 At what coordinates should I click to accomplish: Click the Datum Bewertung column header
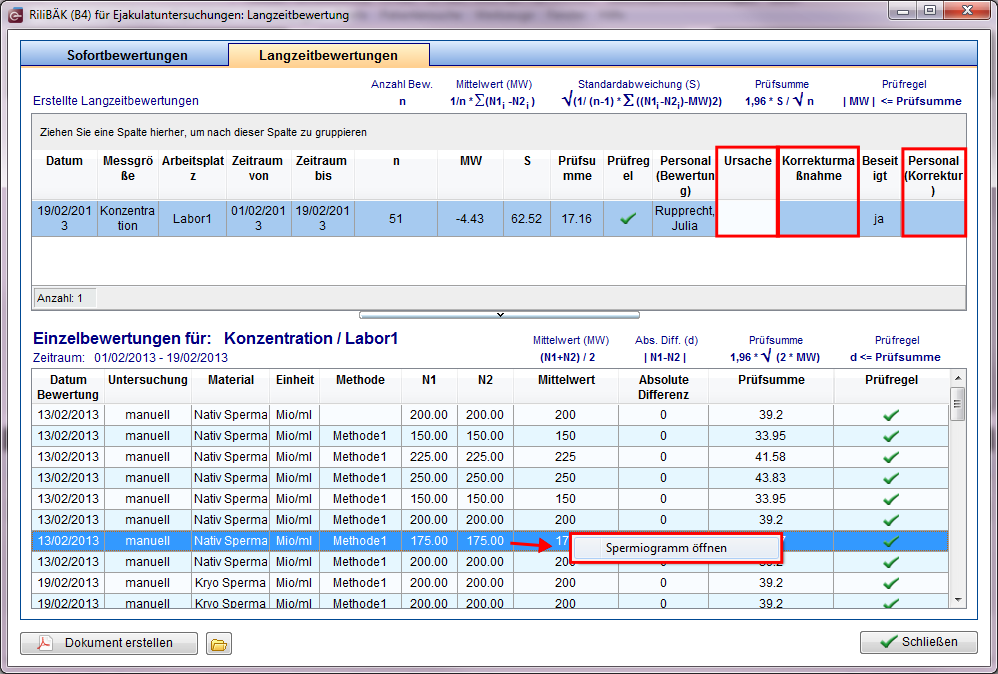68,387
